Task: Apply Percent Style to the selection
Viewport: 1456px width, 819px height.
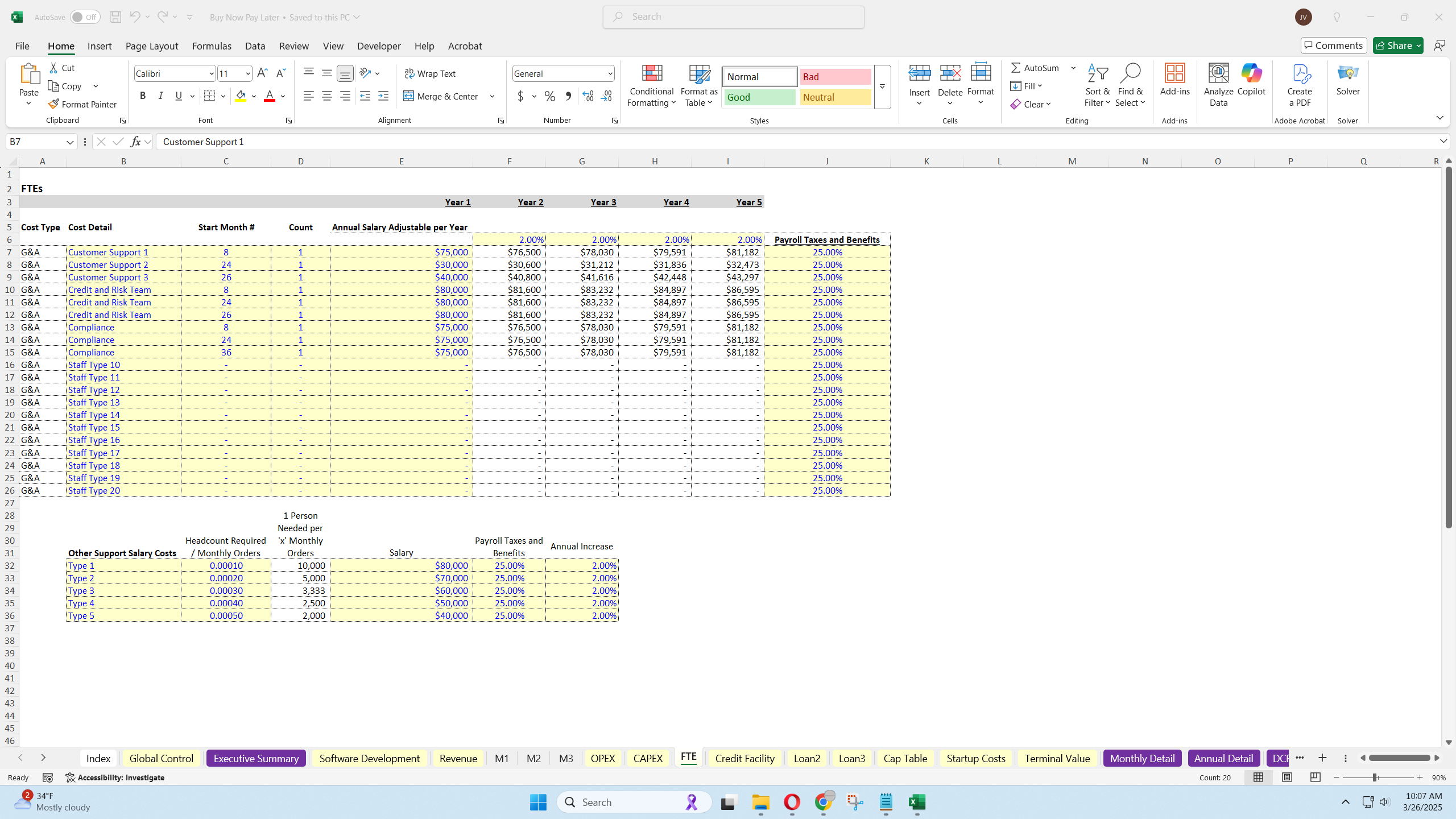Action: [549, 96]
